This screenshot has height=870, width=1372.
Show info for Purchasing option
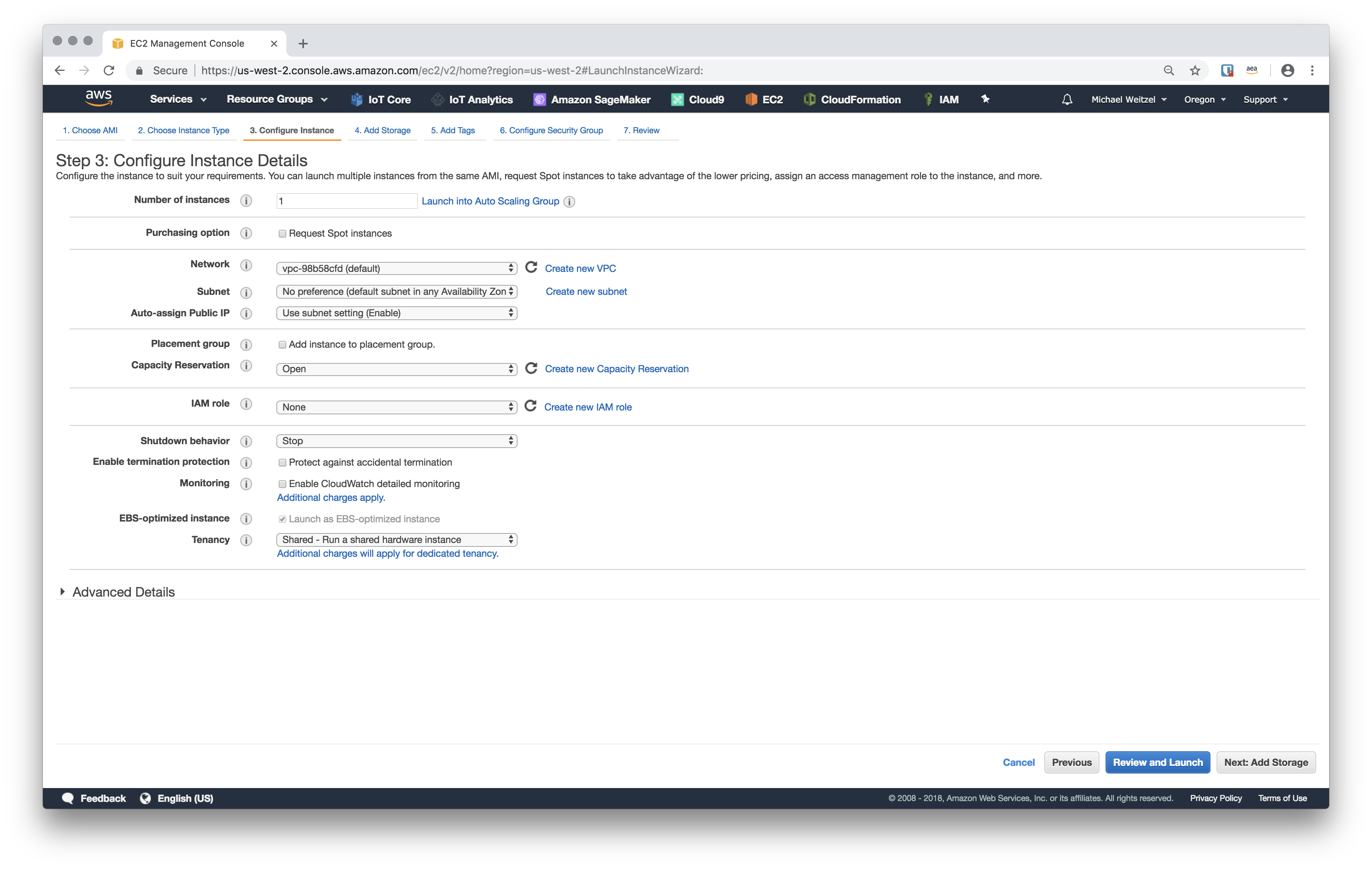click(246, 233)
